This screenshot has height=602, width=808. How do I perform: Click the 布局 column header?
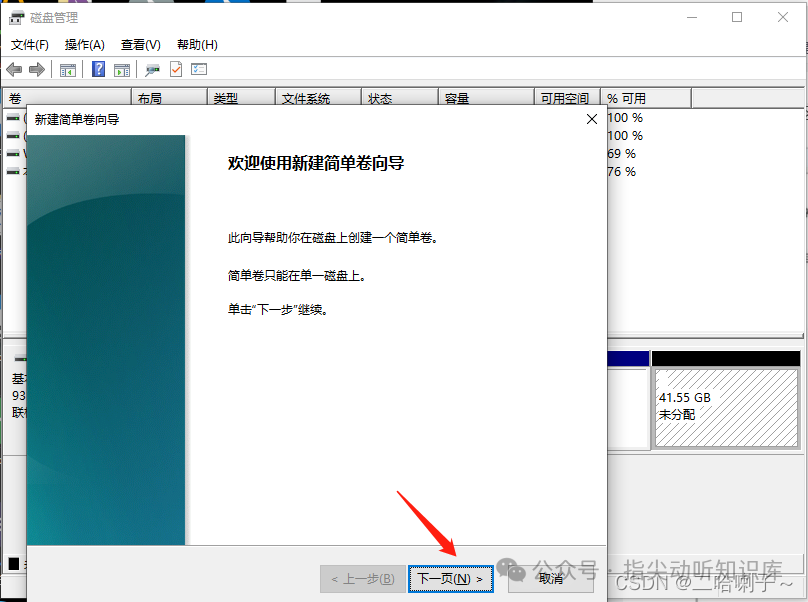[170, 98]
